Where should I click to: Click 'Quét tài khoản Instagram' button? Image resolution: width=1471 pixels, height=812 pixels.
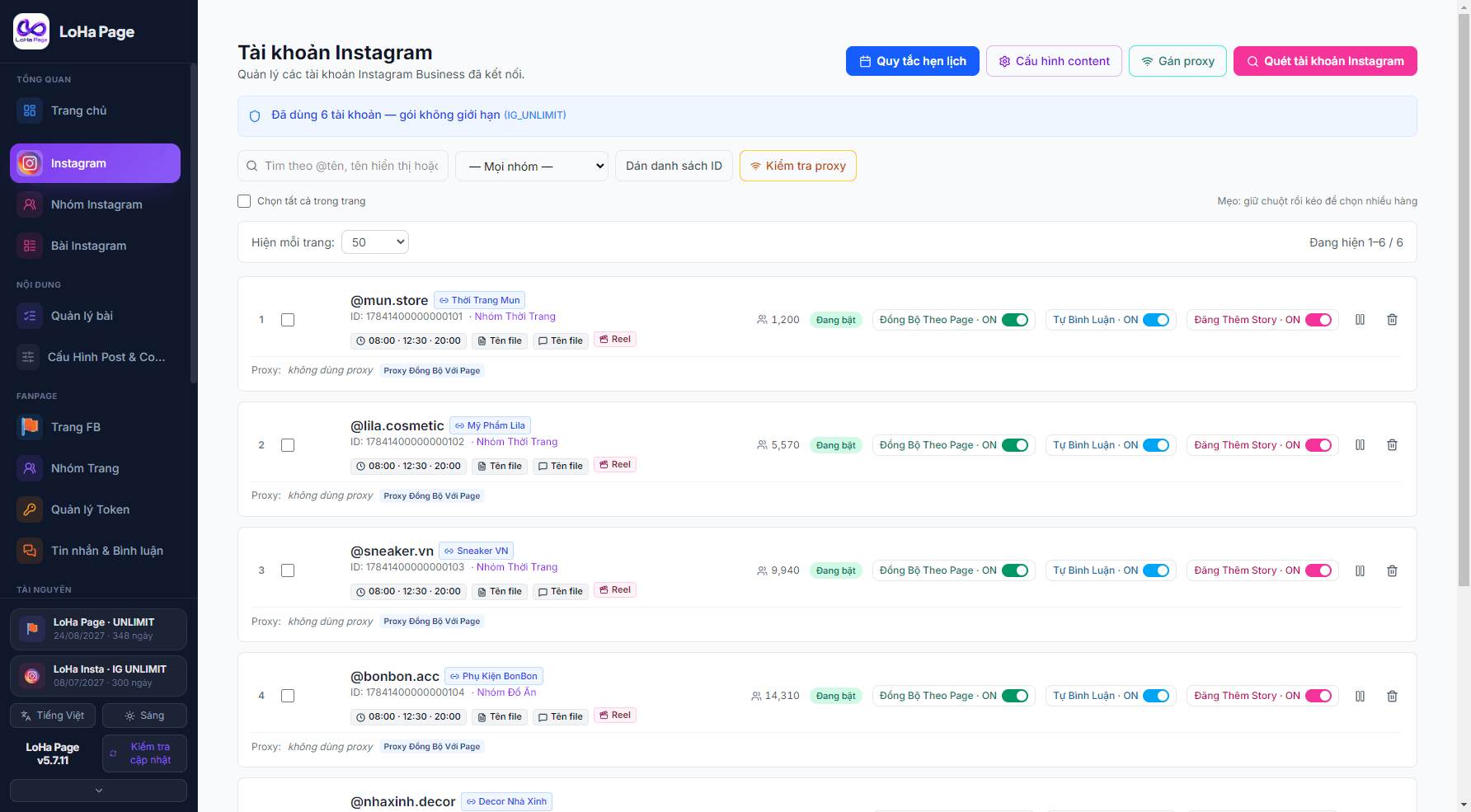1325,61
